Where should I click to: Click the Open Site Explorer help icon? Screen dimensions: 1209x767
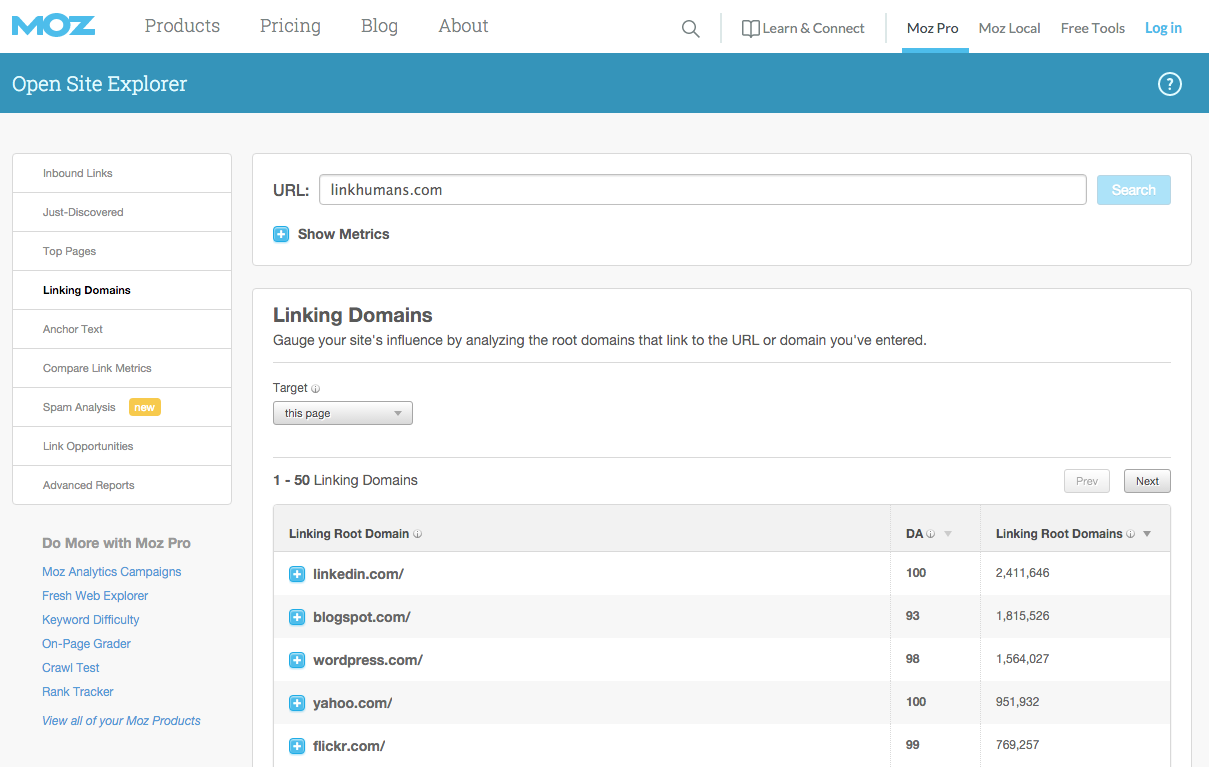pos(1170,84)
